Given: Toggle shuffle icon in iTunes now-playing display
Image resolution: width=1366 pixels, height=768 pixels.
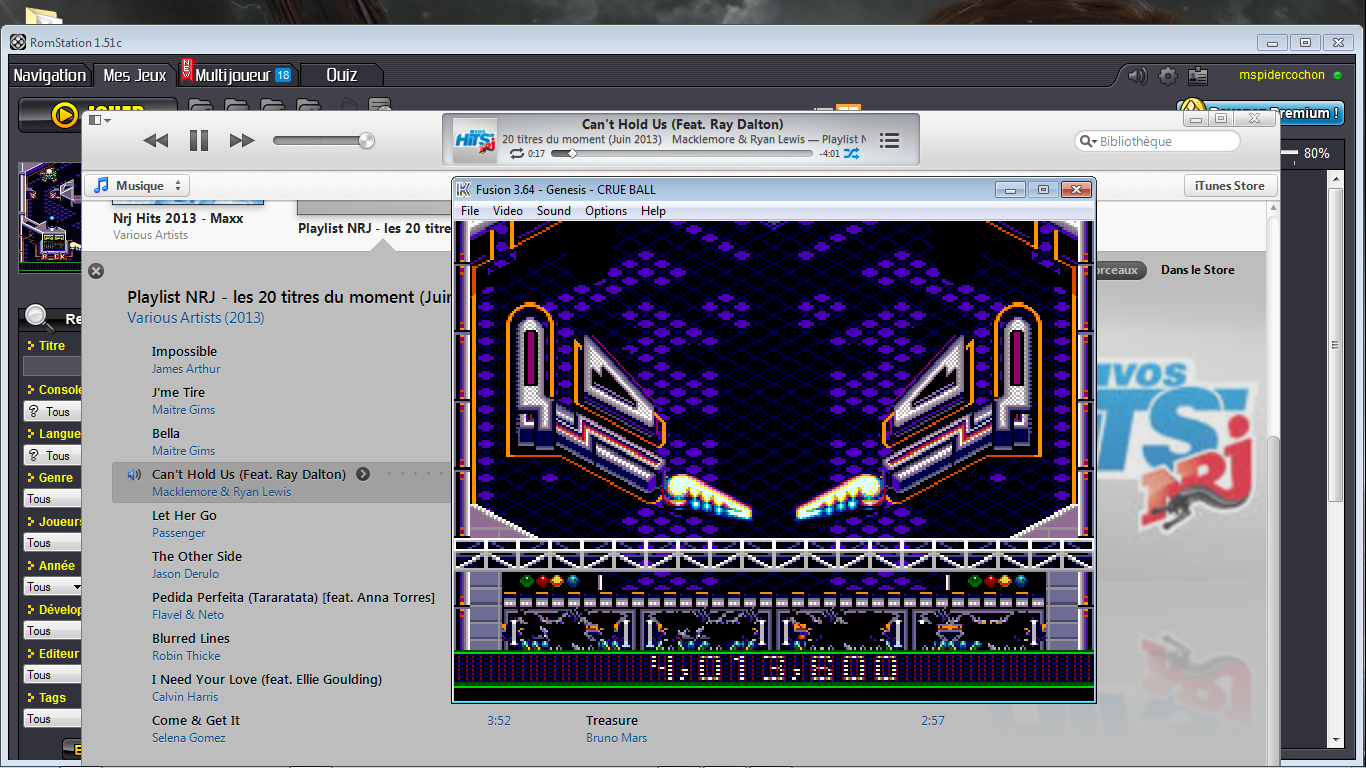Looking at the screenshot, I should click(x=851, y=154).
